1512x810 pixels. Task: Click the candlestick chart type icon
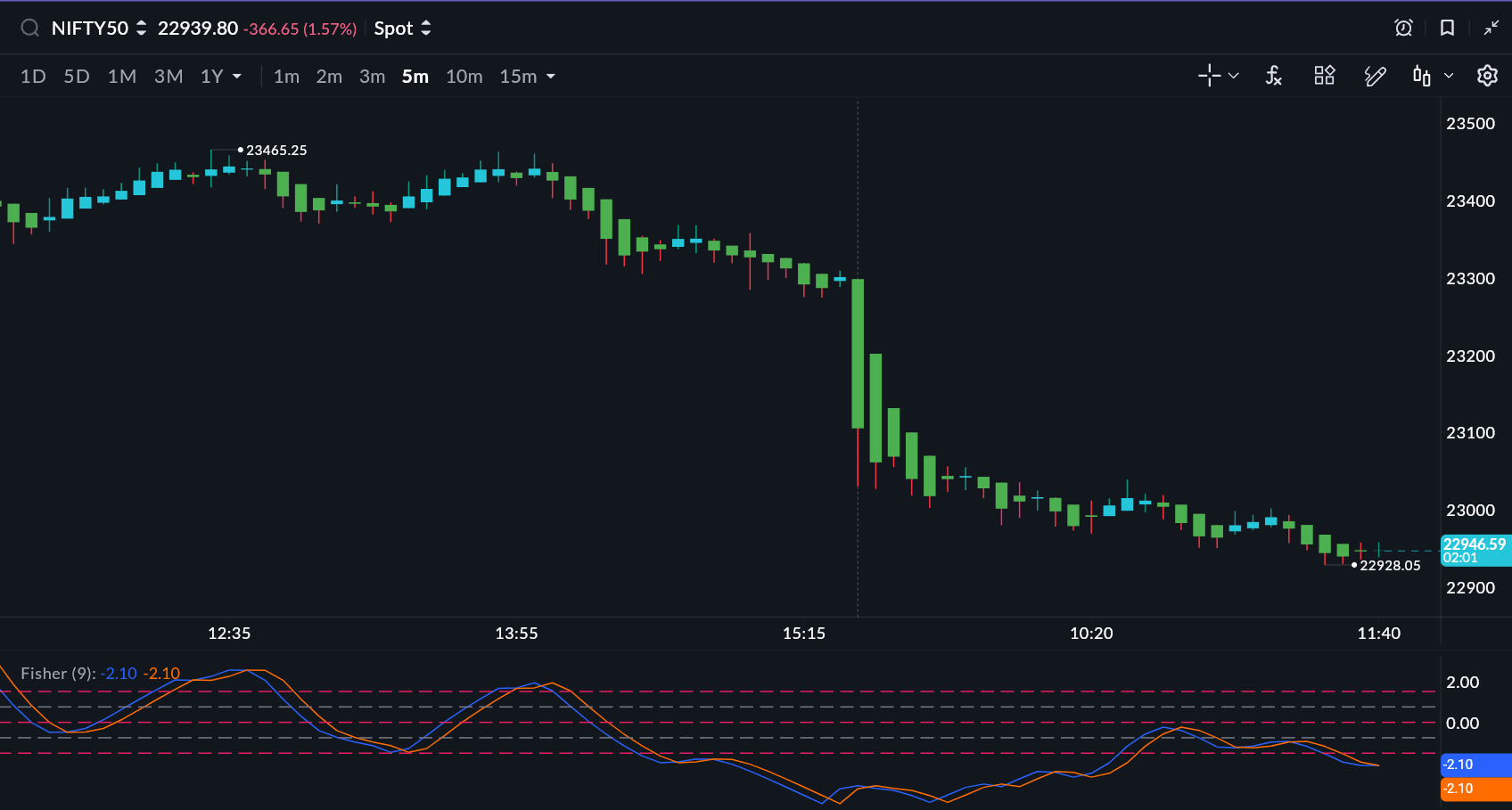[1422, 77]
